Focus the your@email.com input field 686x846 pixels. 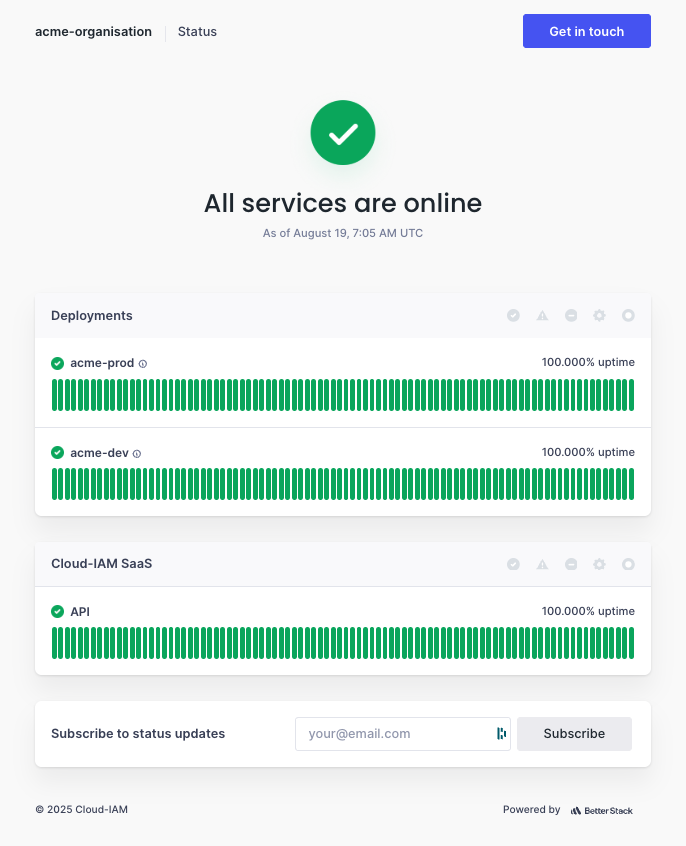[x=395, y=734]
